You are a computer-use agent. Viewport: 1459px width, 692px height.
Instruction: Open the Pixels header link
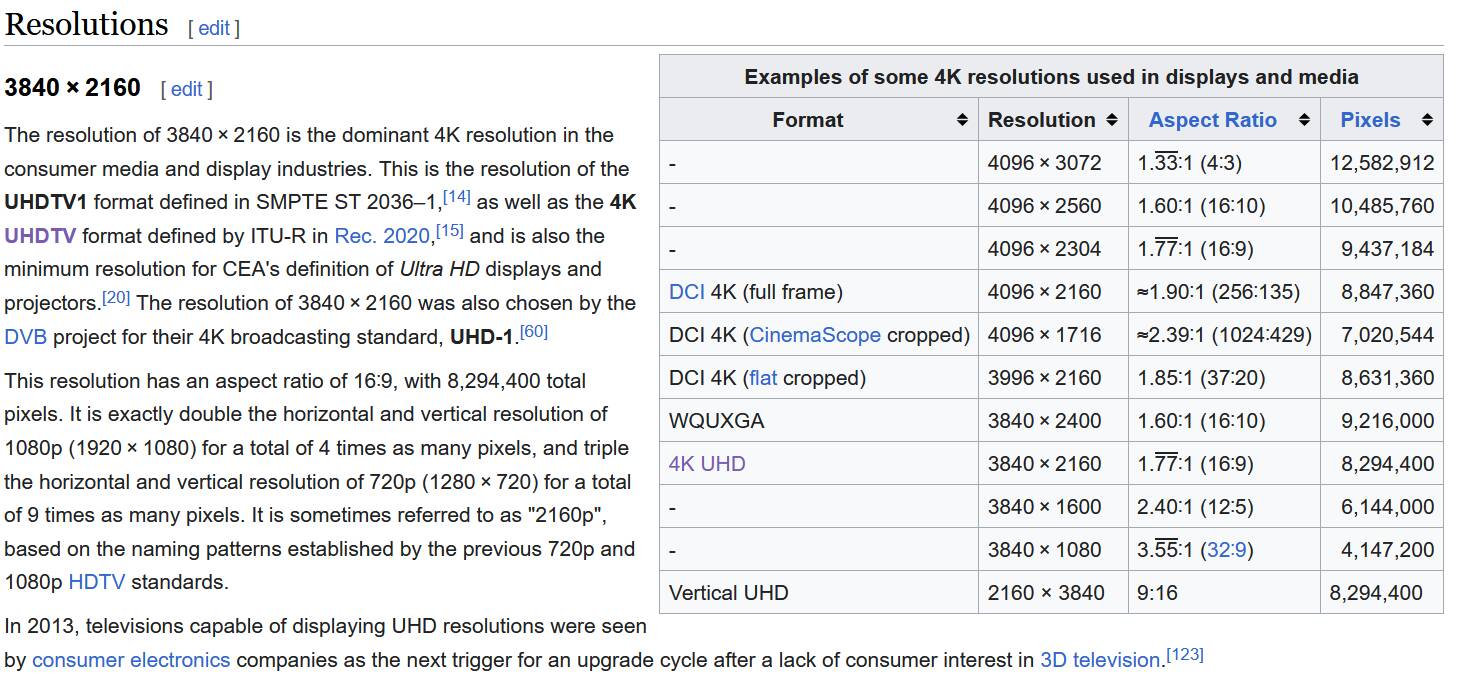(x=1370, y=120)
